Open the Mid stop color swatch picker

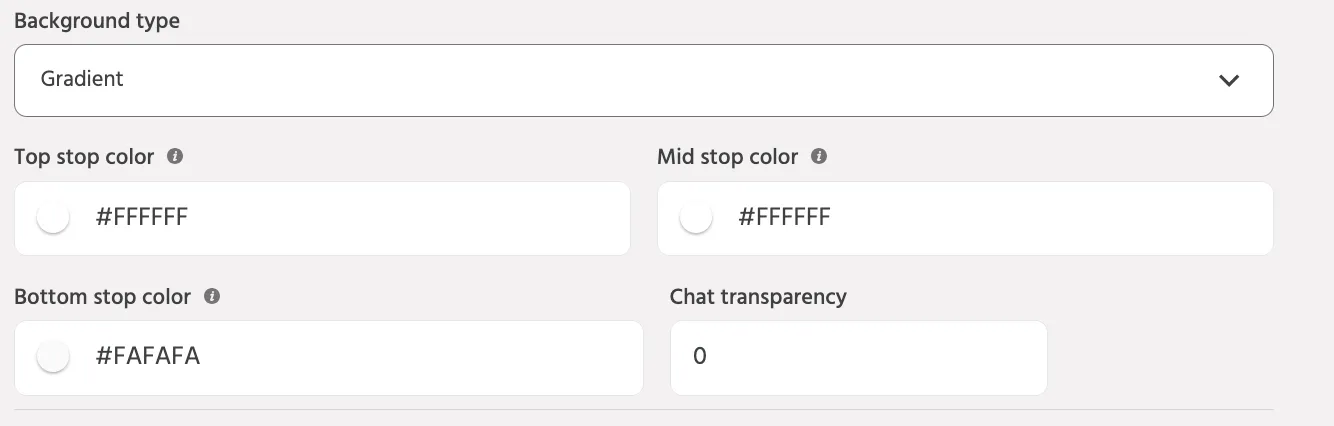tap(696, 218)
